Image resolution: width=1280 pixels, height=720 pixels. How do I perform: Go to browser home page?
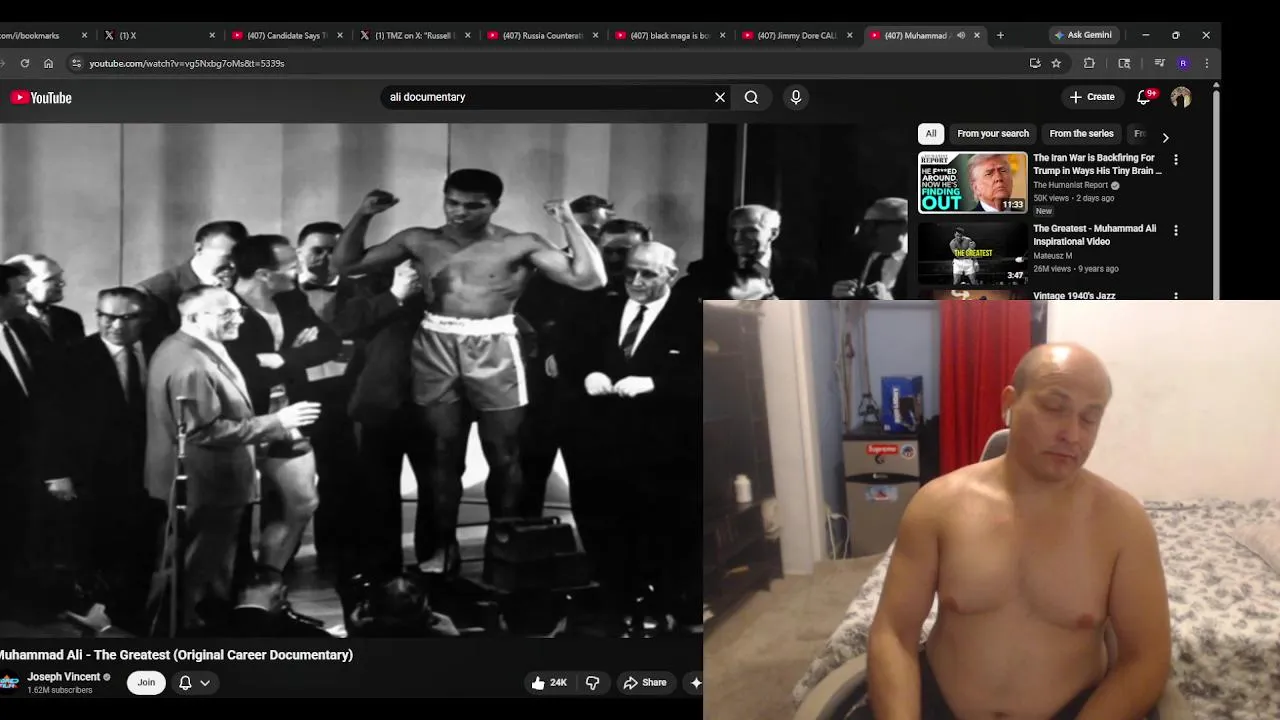[x=48, y=63]
